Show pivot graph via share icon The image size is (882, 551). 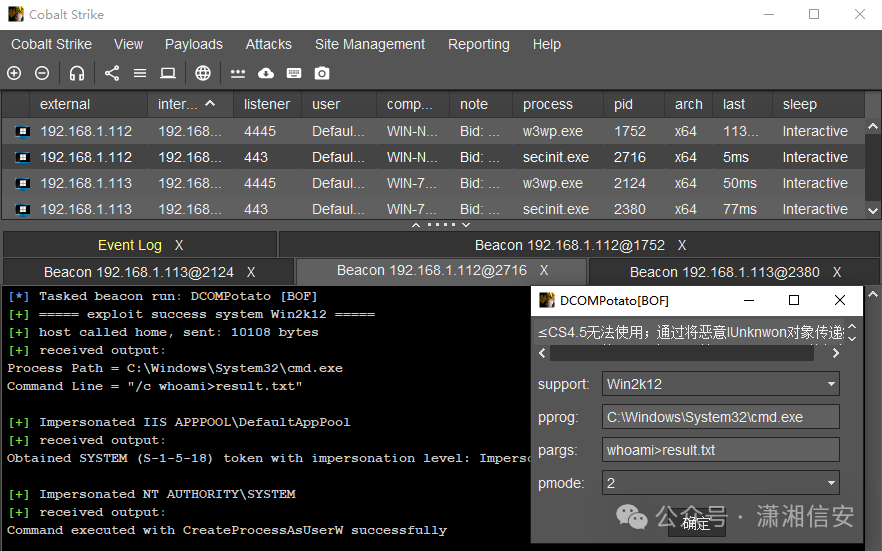click(112, 73)
